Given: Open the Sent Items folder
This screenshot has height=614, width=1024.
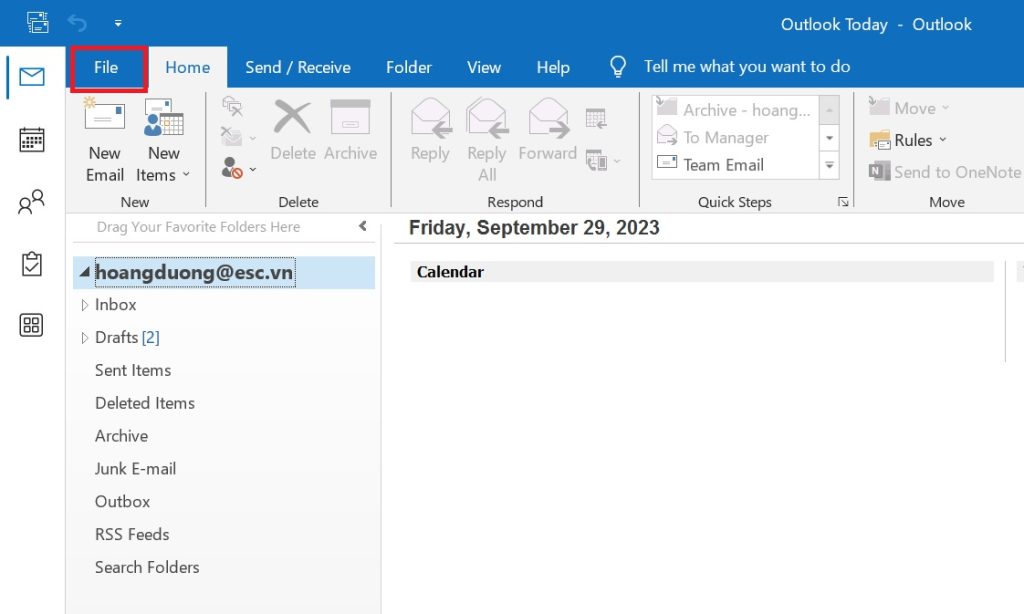Looking at the screenshot, I should [133, 370].
